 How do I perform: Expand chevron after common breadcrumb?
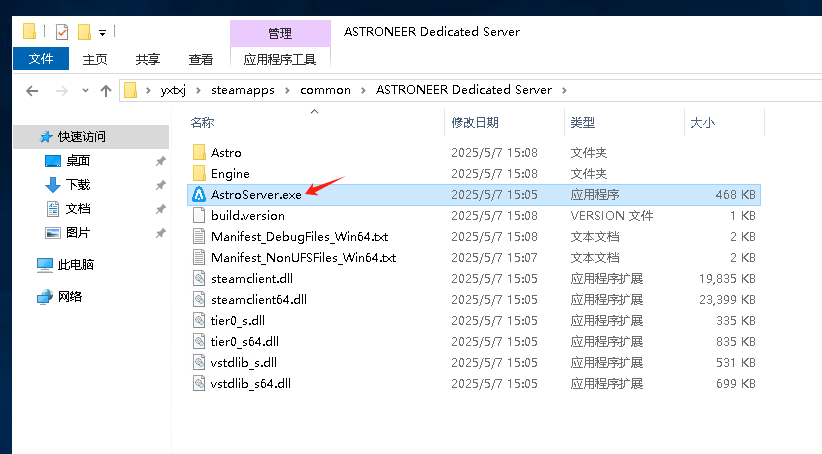click(363, 91)
